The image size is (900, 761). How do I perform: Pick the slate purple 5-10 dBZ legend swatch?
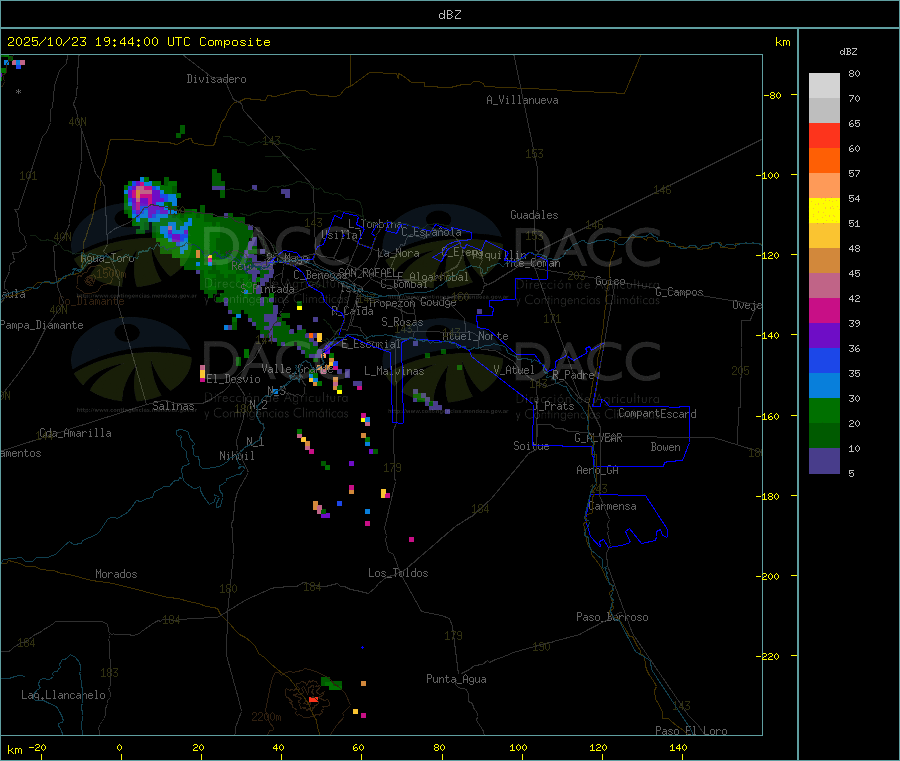pos(824,461)
